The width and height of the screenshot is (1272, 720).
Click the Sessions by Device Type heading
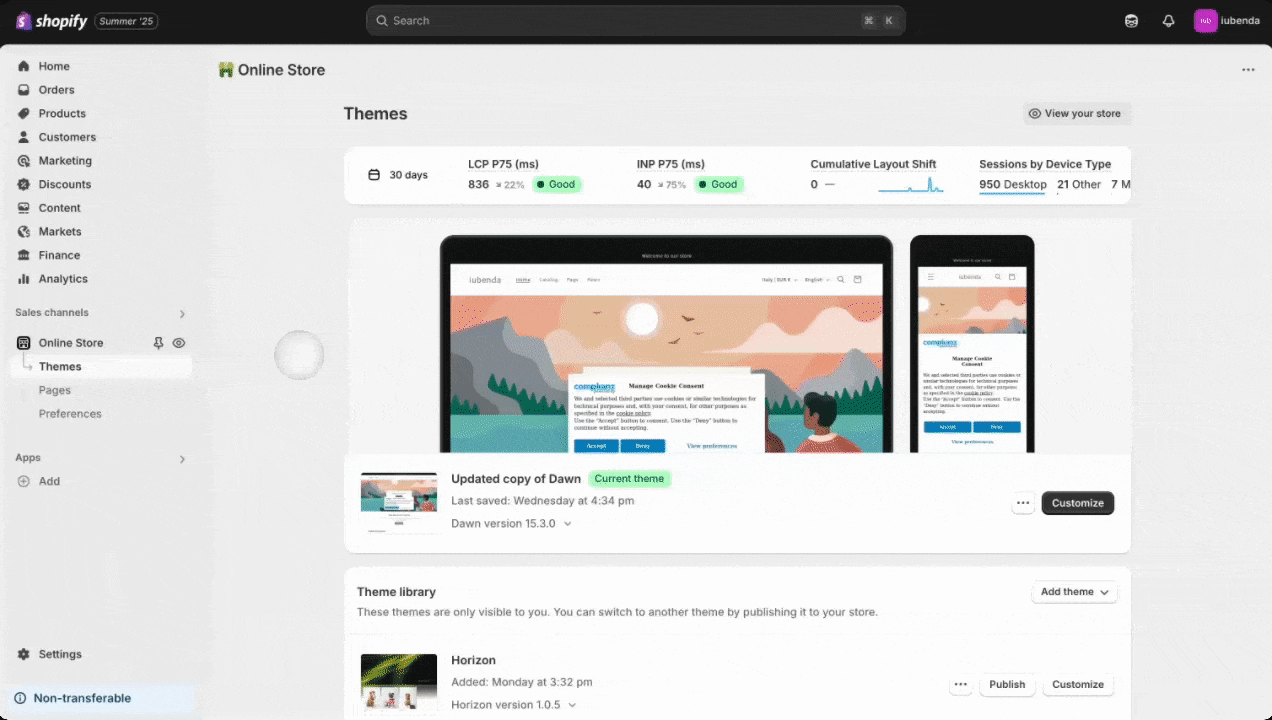tap(1045, 164)
